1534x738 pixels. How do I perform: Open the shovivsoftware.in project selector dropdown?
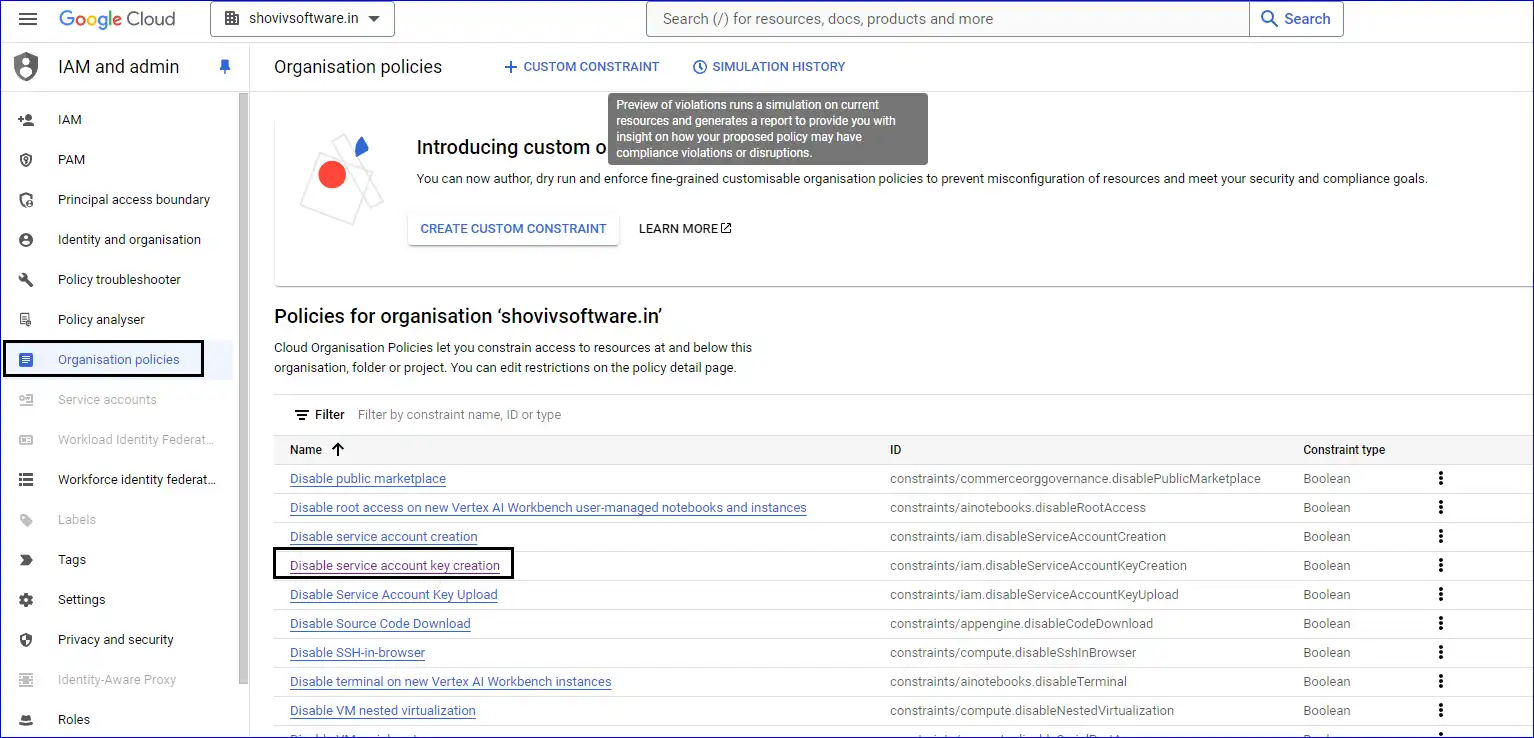click(302, 19)
